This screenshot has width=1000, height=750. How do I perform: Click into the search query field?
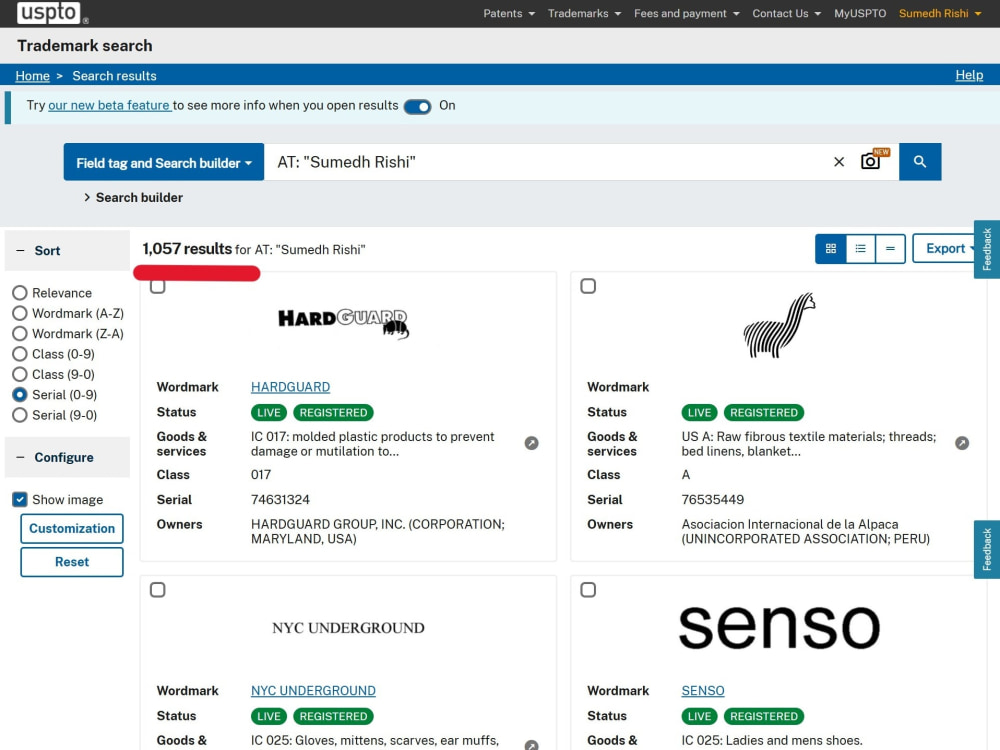point(548,162)
